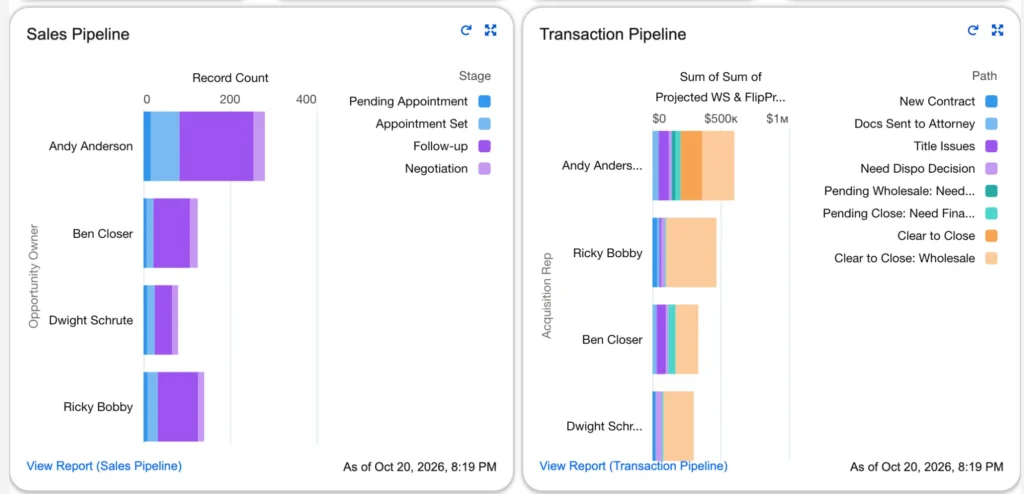
Task: Select Dwight Schrute's Follow-up segment in Sales Pipeline
Action: click(x=163, y=320)
